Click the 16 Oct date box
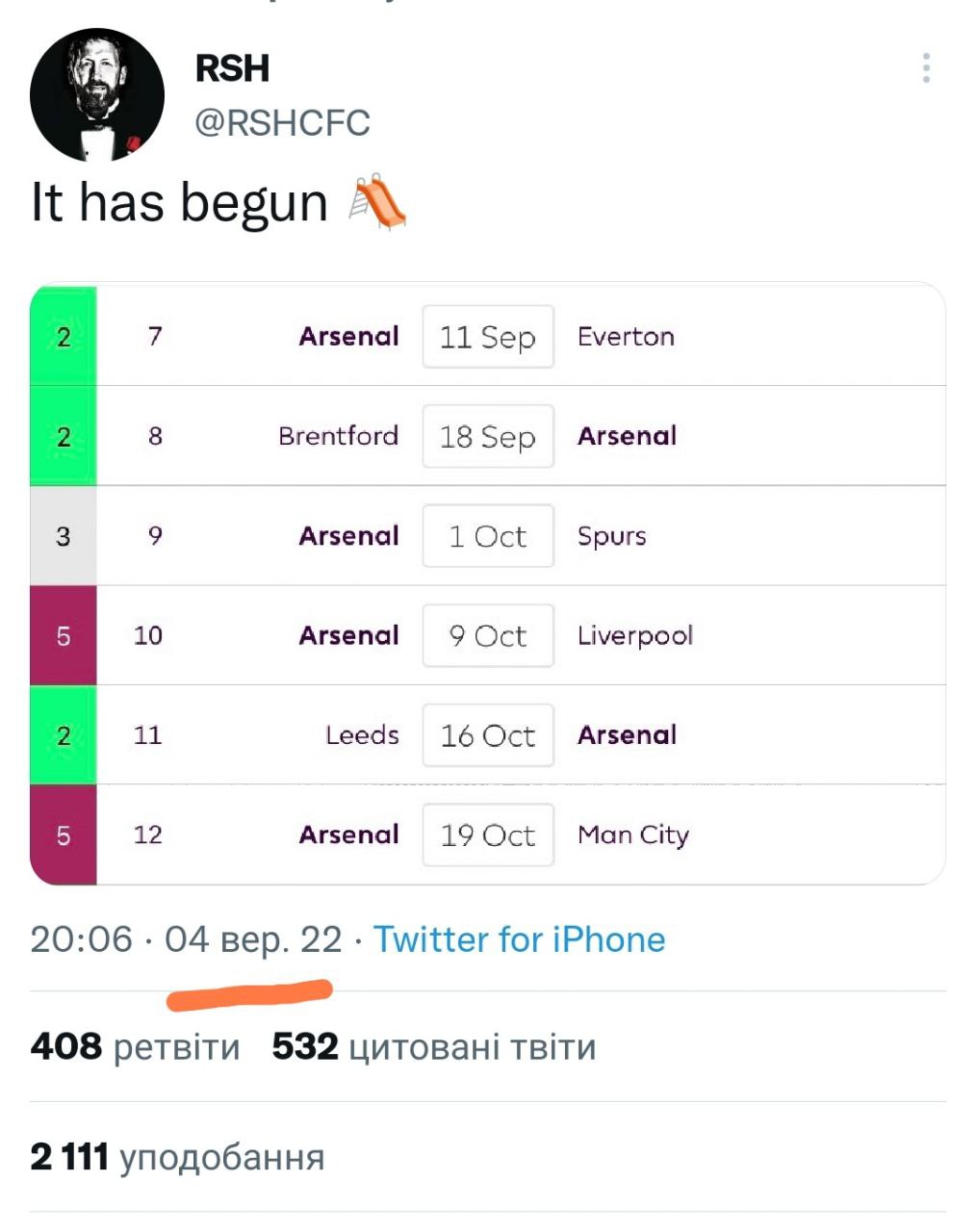Viewport: 976px width, 1232px height. coord(488,736)
